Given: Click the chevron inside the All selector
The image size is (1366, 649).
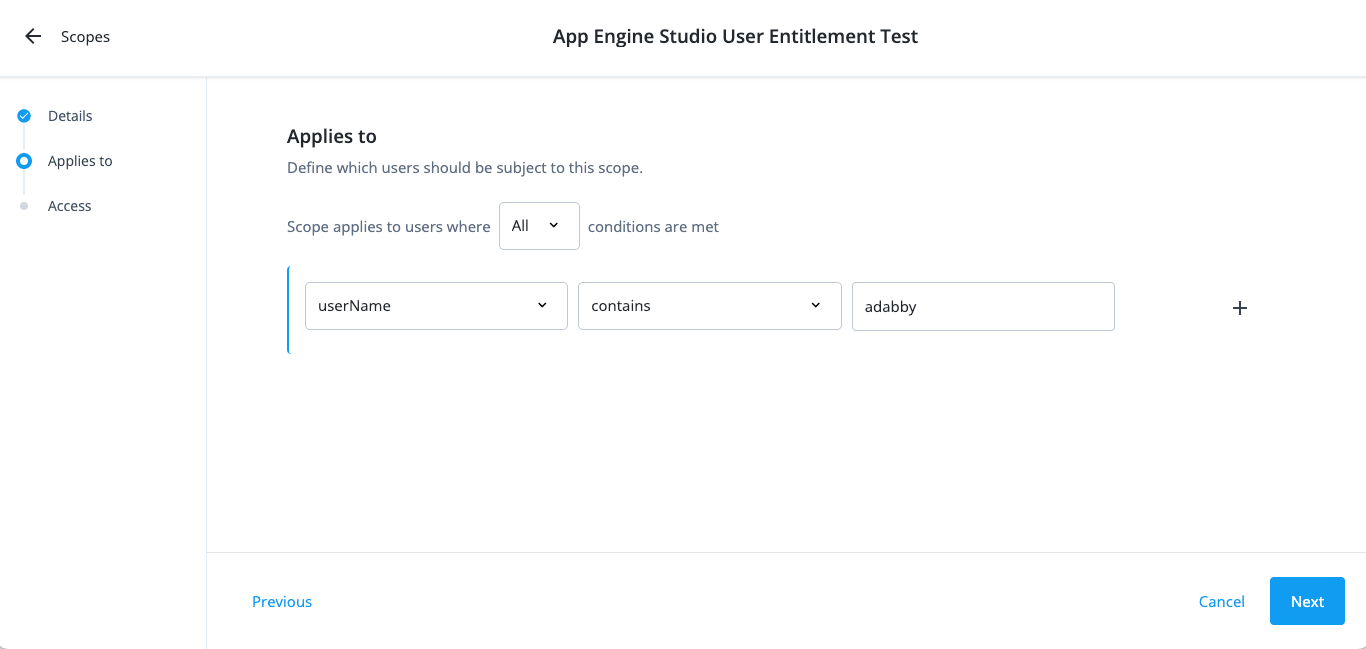Looking at the screenshot, I should 552,225.
